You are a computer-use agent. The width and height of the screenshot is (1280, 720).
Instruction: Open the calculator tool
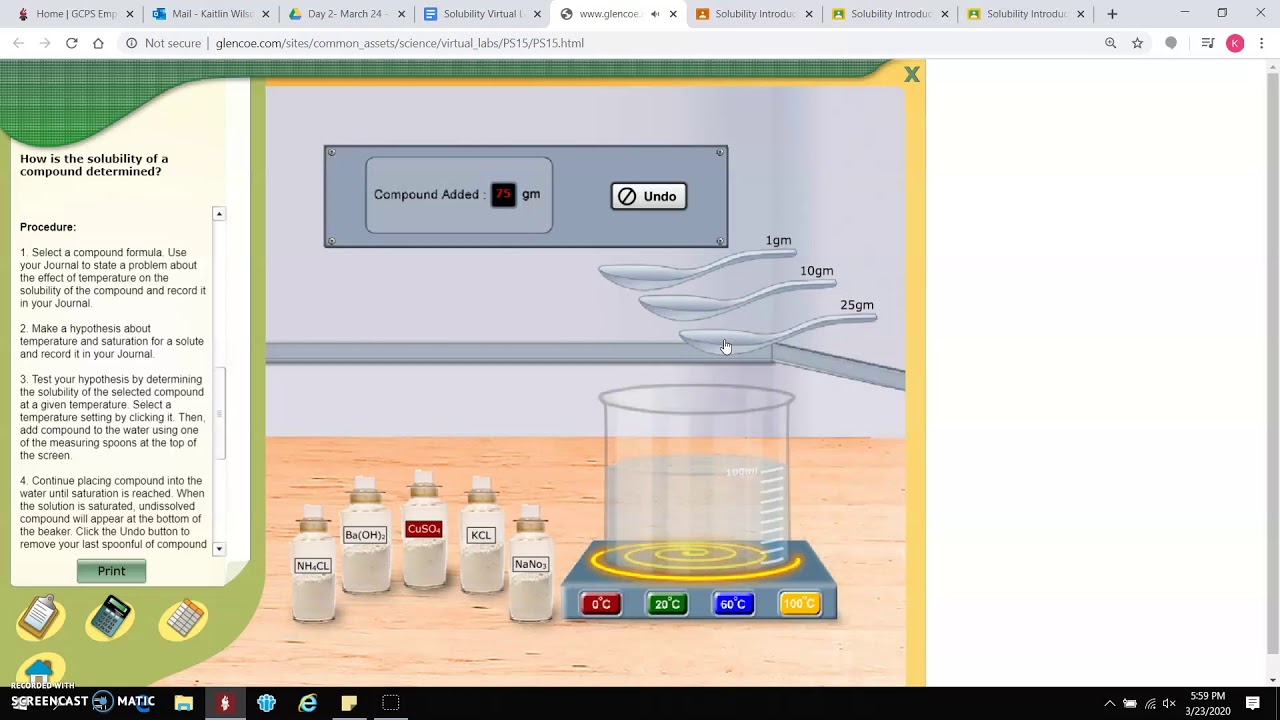click(111, 617)
